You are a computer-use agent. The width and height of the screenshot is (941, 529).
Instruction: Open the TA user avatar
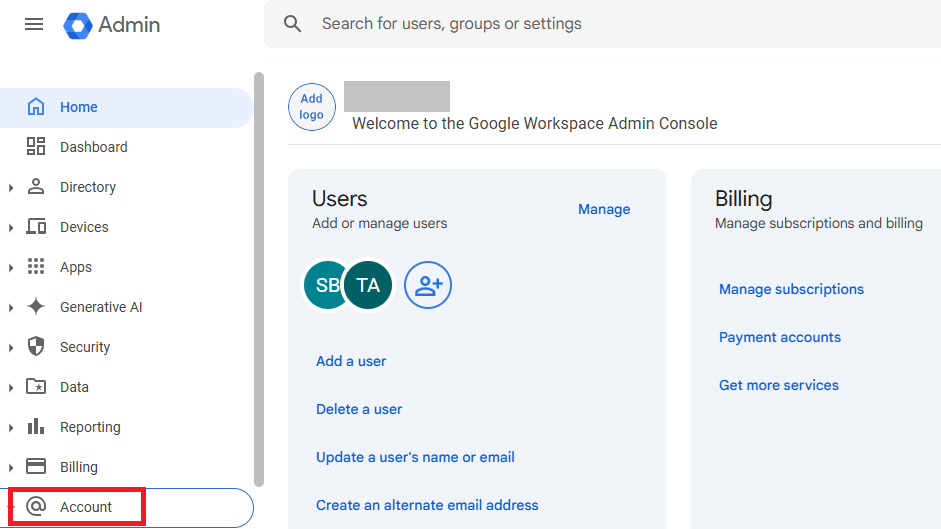coord(368,285)
